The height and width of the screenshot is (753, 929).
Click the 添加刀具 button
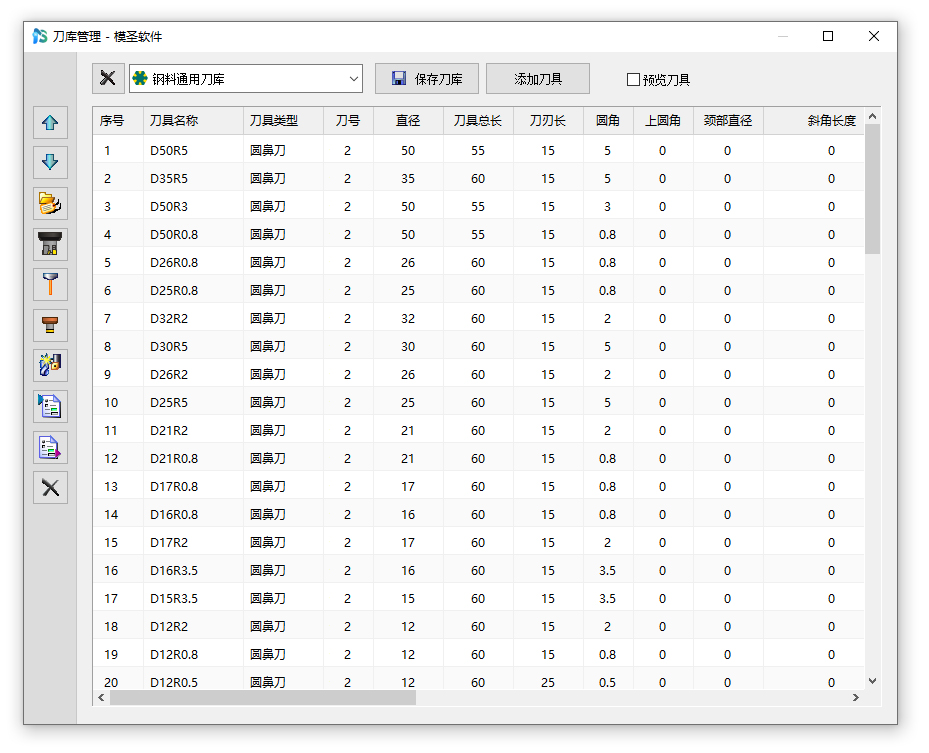click(538, 79)
